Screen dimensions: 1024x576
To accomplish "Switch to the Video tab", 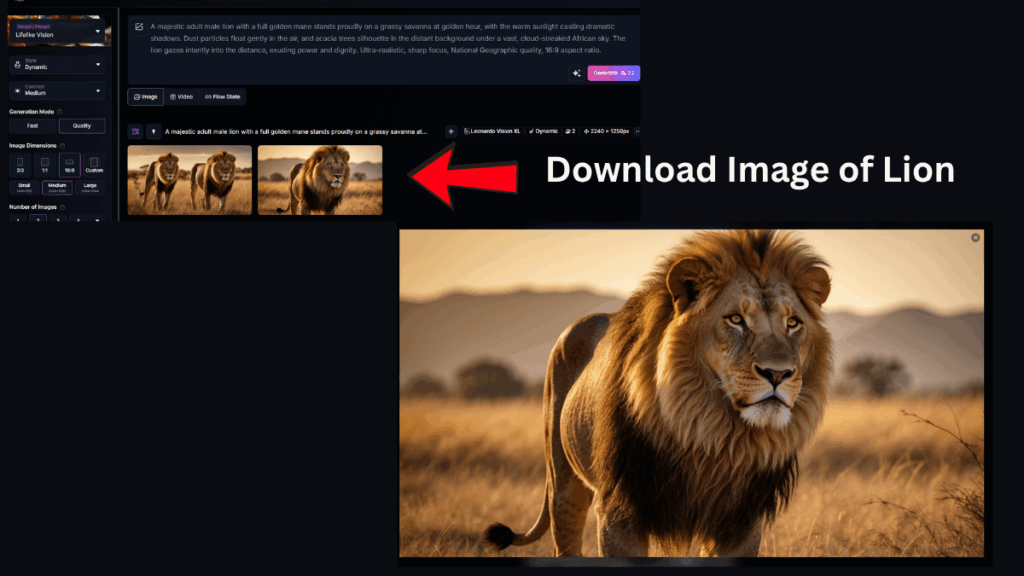I will (181, 97).
